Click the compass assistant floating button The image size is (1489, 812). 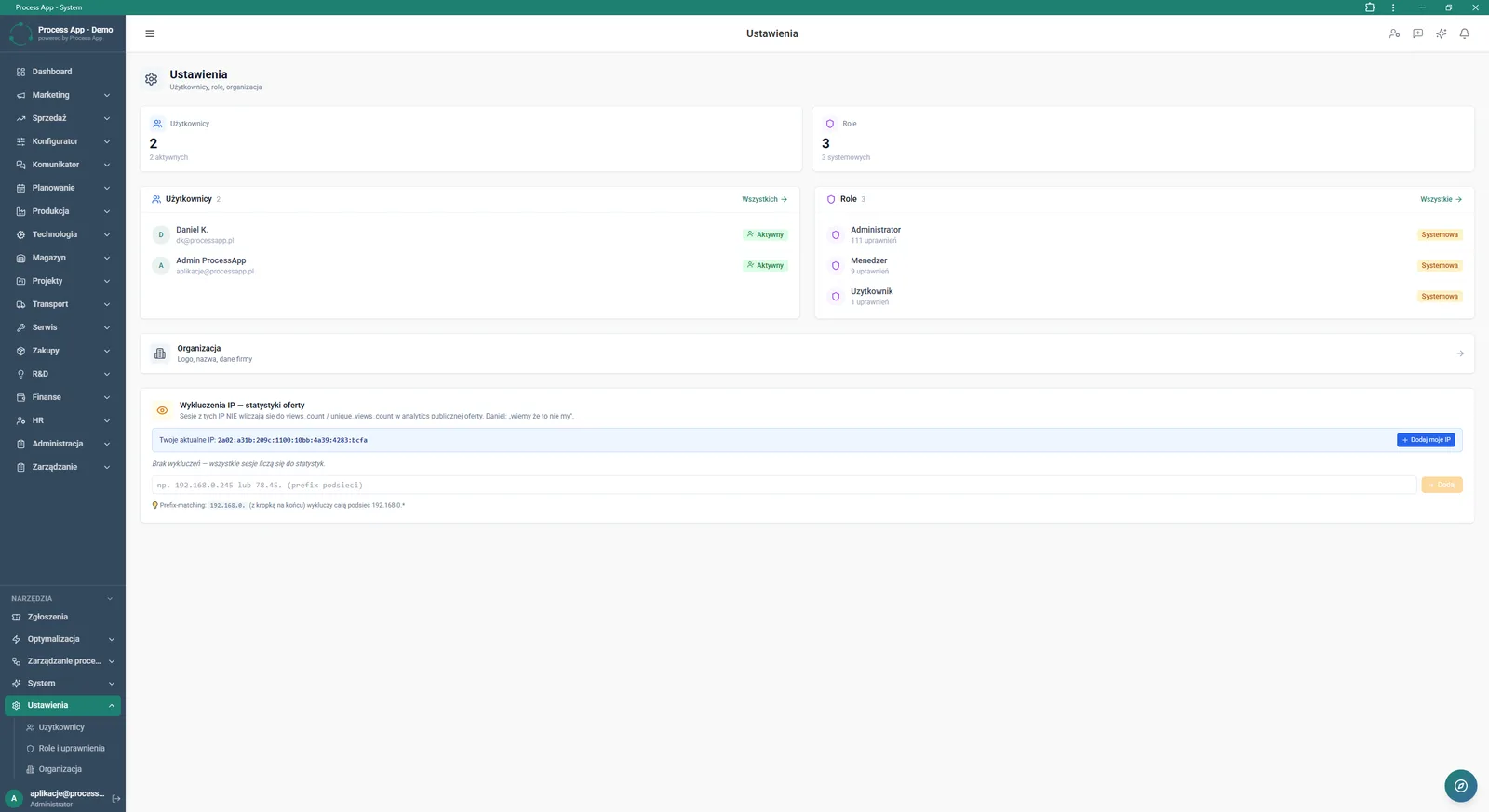[1460, 785]
